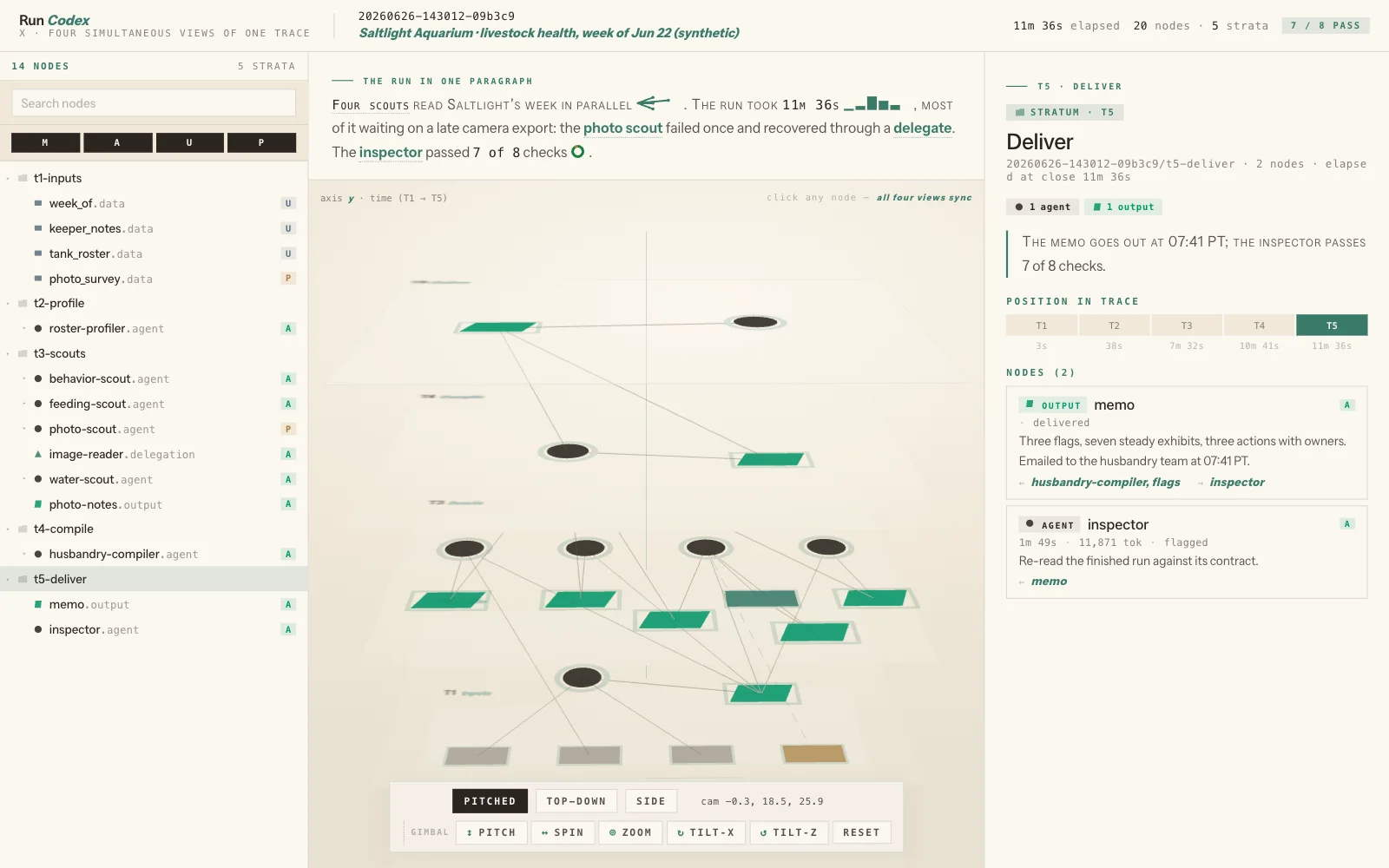Click the Pitch gimbal control
The image size is (1389, 868).
[x=491, y=832]
